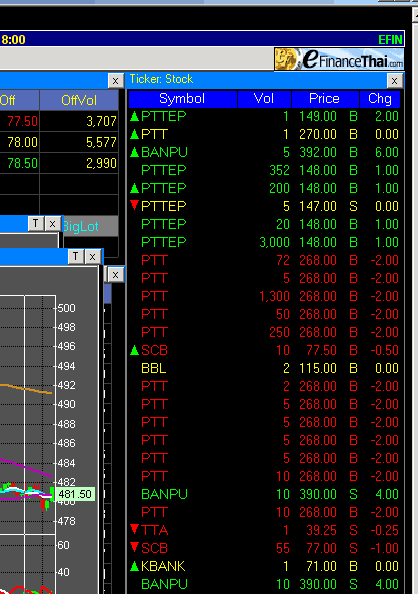Click the 481.50 price label on chart
Image resolution: width=418 pixels, height=594 pixels.
[75, 494]
